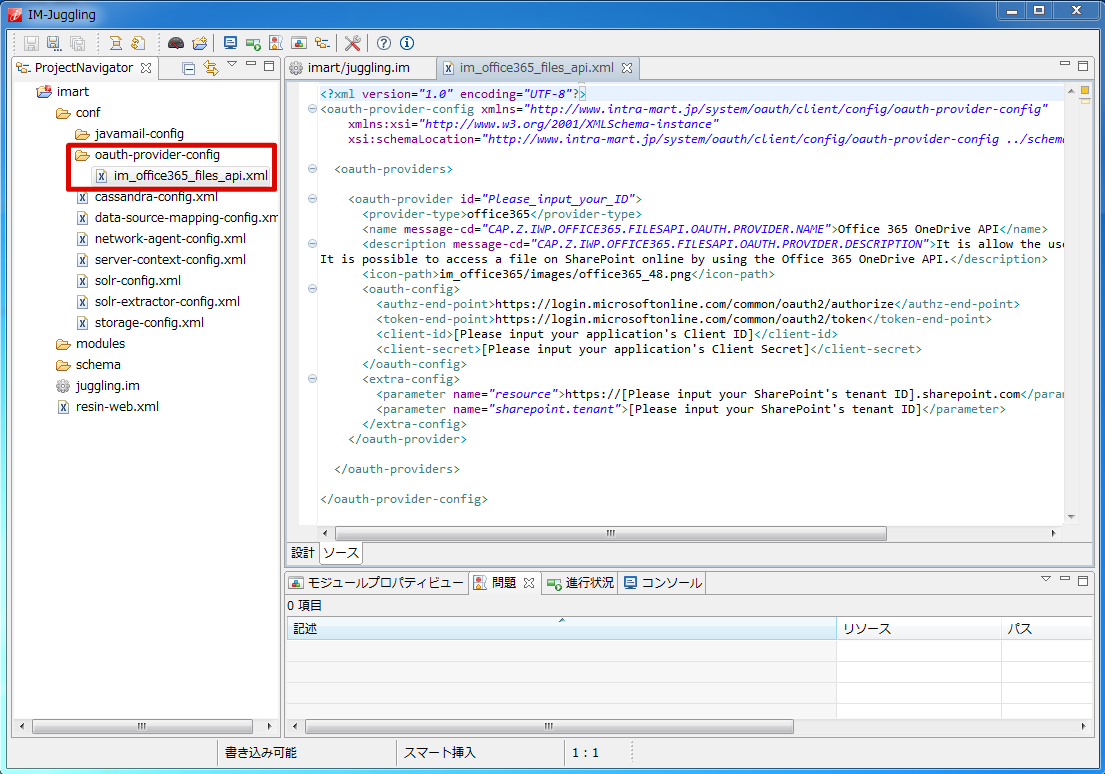Open the bottom panel view menu triangle
Viewport: 1105px width, 774px height.
(x=1046, y=579)
